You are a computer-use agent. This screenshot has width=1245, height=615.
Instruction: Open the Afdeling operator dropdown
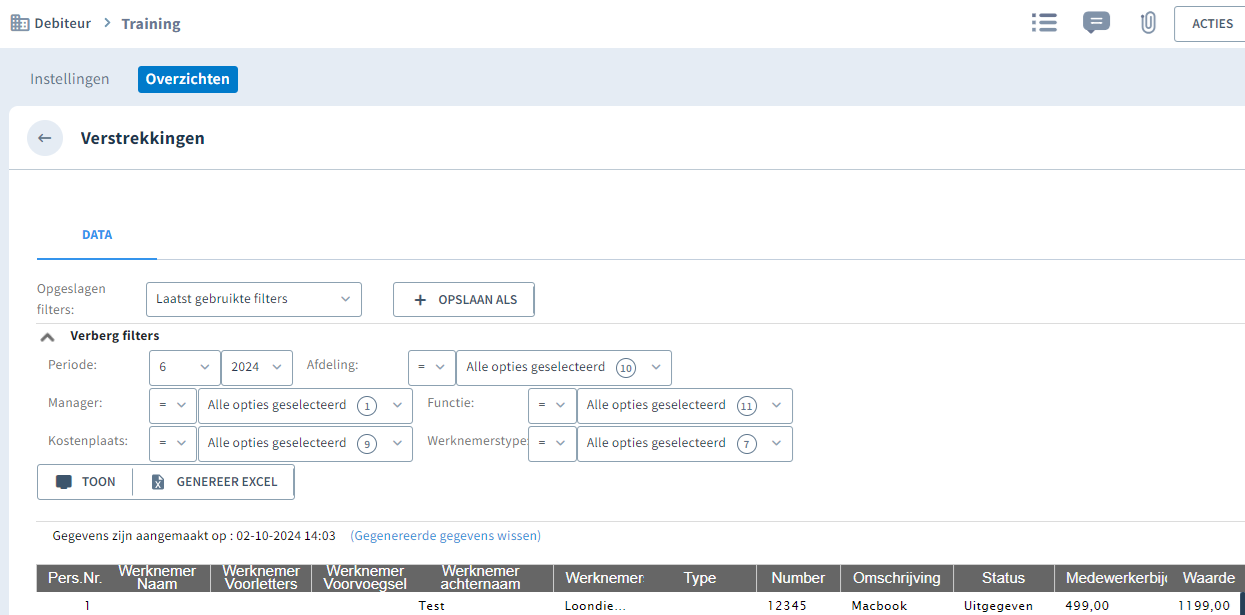432,367
